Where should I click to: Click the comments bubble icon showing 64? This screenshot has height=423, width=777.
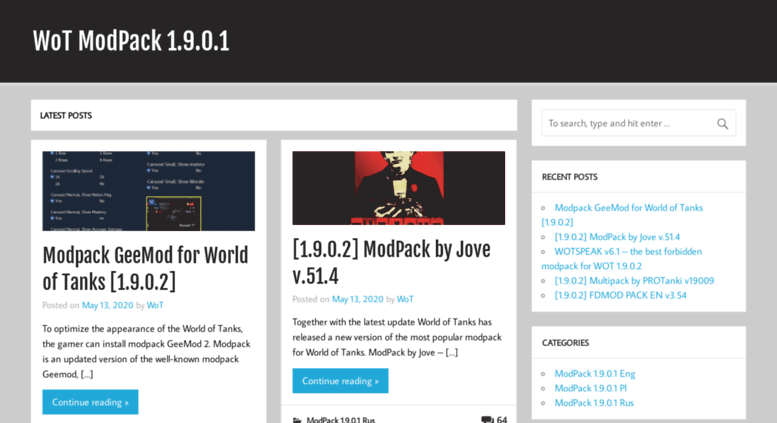[487, 420]
